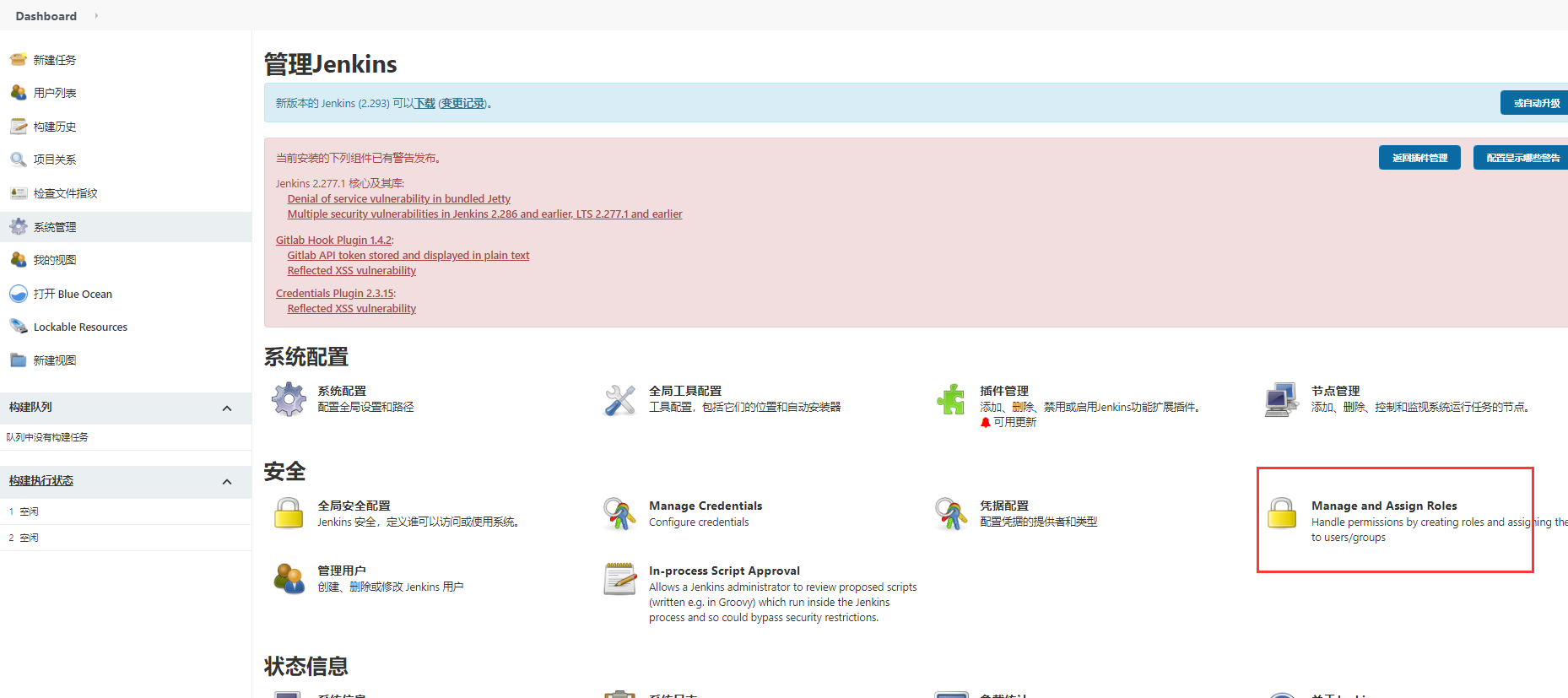This screenshot has width=1568, height=698.
Task: Open 检查文件指纹 in the sidebar
Action: click(x=65, y=193)
